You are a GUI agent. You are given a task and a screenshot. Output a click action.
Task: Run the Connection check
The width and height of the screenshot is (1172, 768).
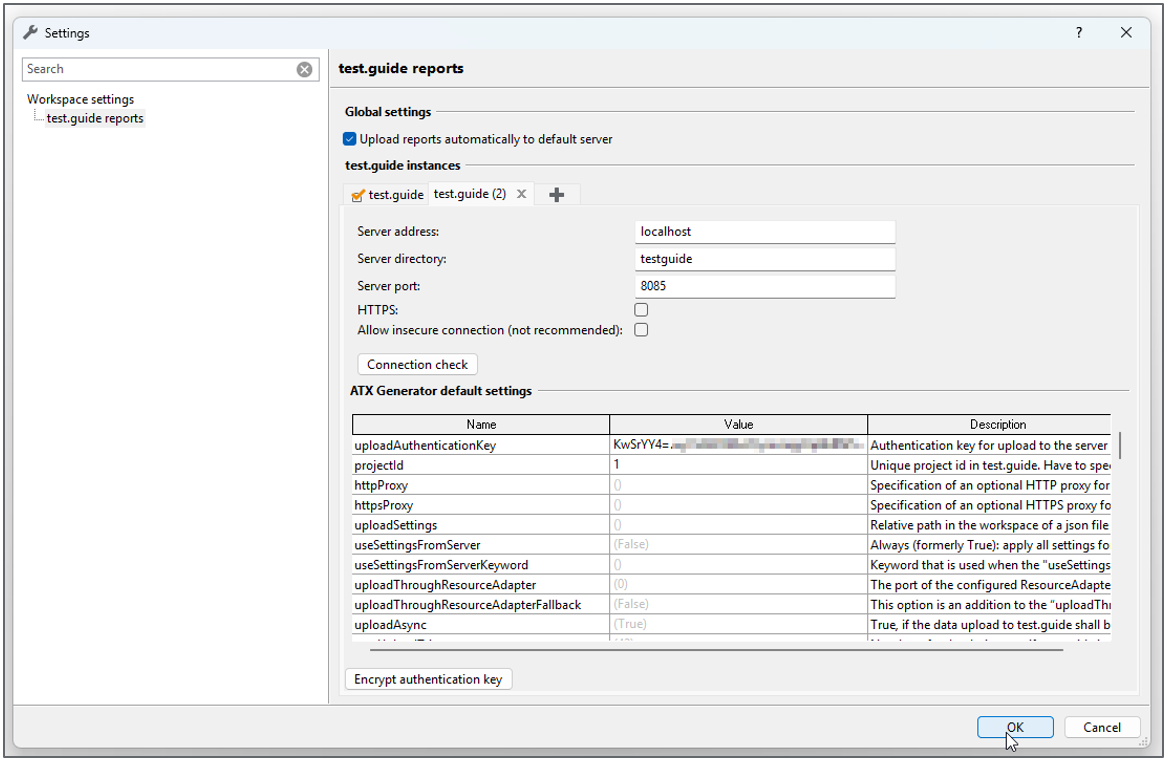click(417, 365)
